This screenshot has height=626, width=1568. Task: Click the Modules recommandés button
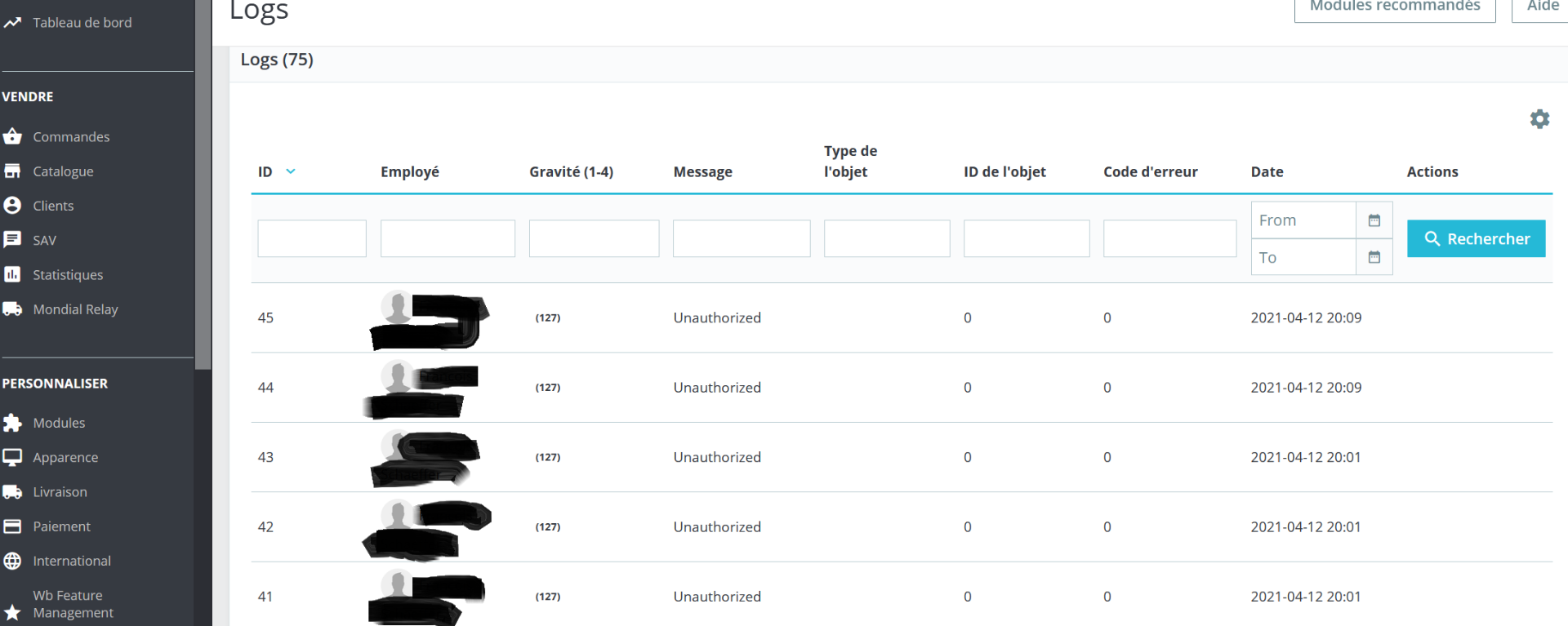point(1395,7)
